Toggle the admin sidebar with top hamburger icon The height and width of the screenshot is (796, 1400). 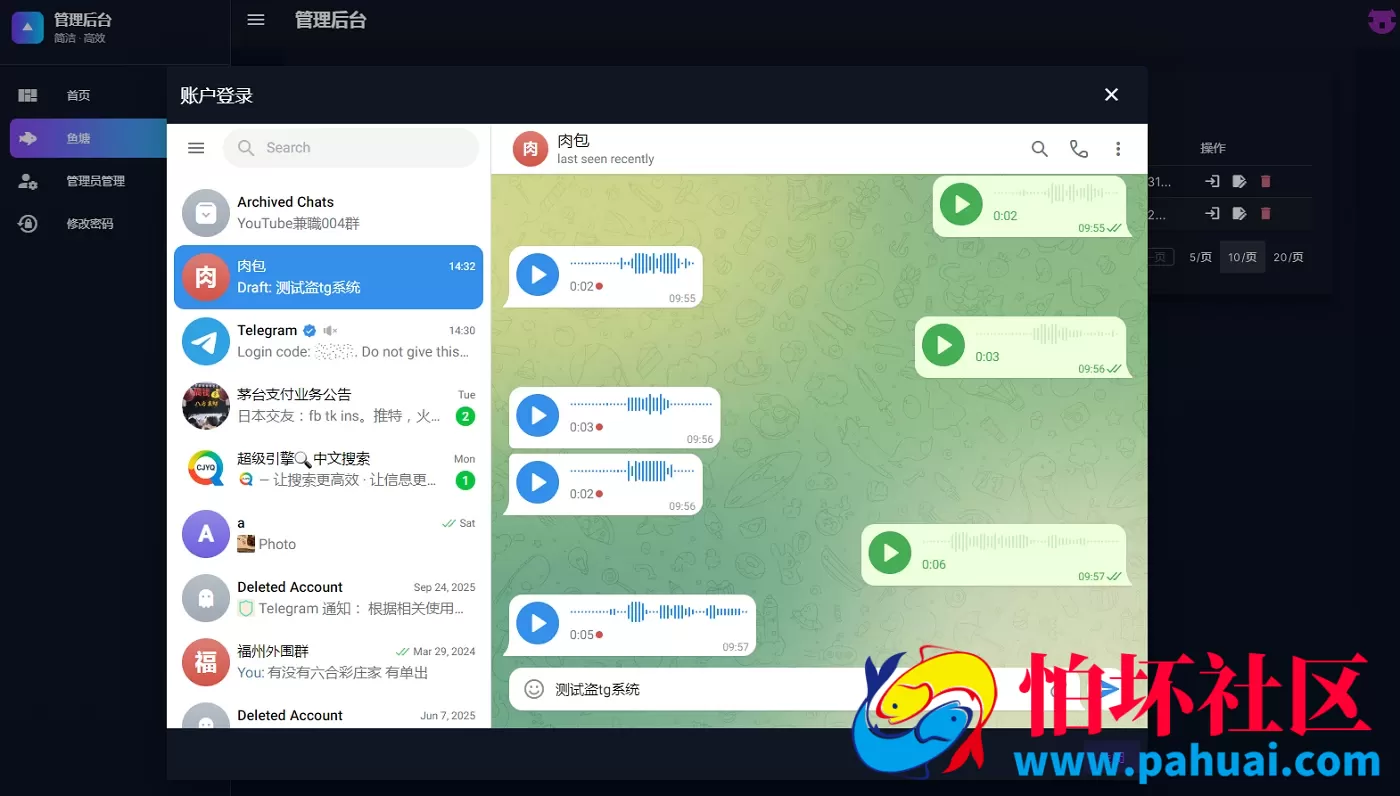coord(256,19)
